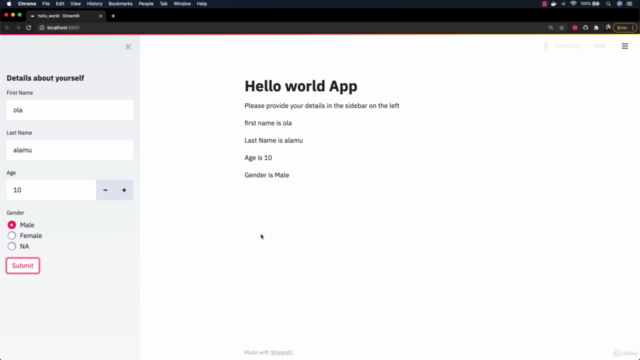Open a new tab with the plus button
Image resolution: width=640 pixels, height=360 pixels.
point(113,16)
